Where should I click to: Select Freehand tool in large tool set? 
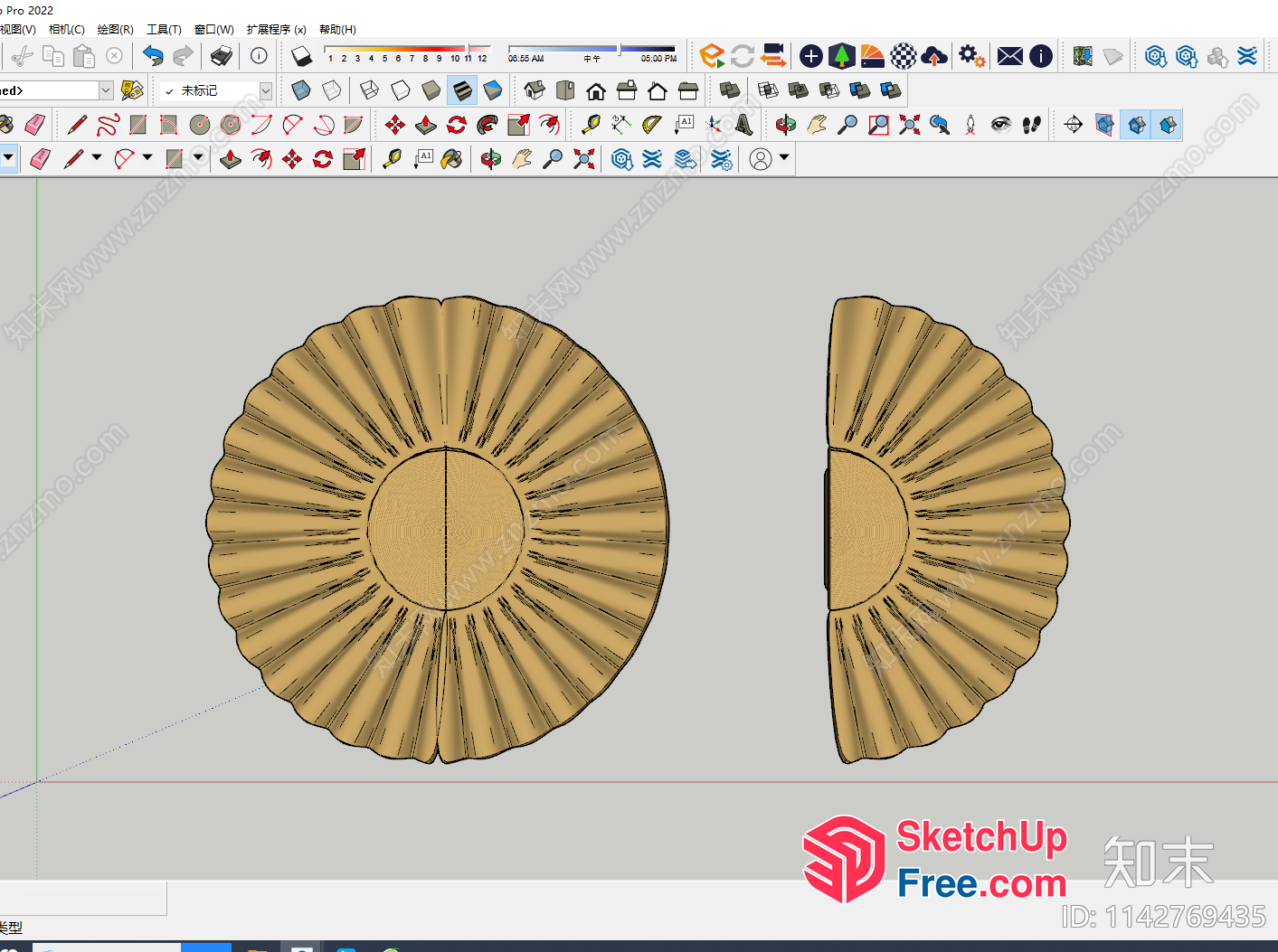tap(108, 125)
